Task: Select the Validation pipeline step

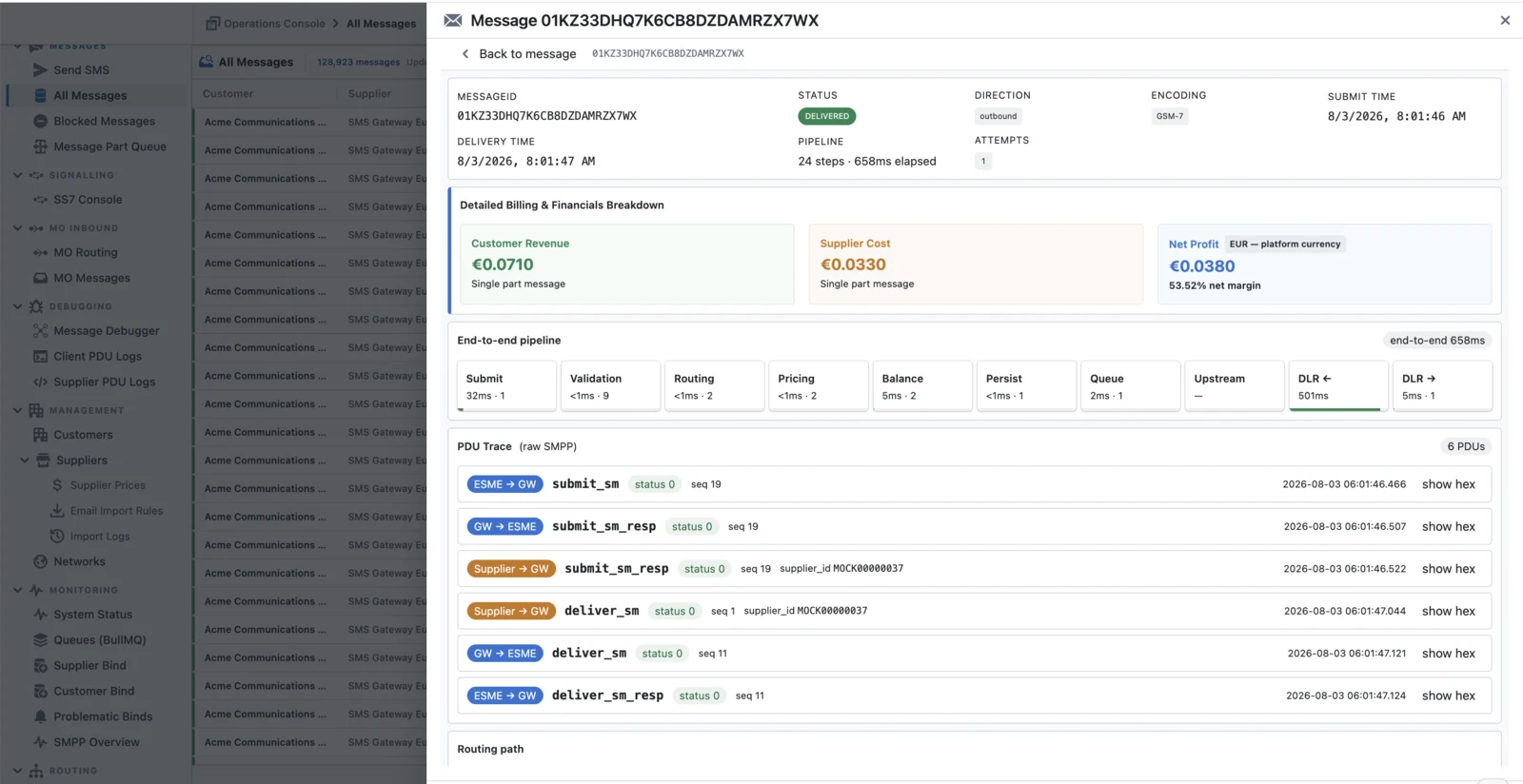Action: (610, 385)
